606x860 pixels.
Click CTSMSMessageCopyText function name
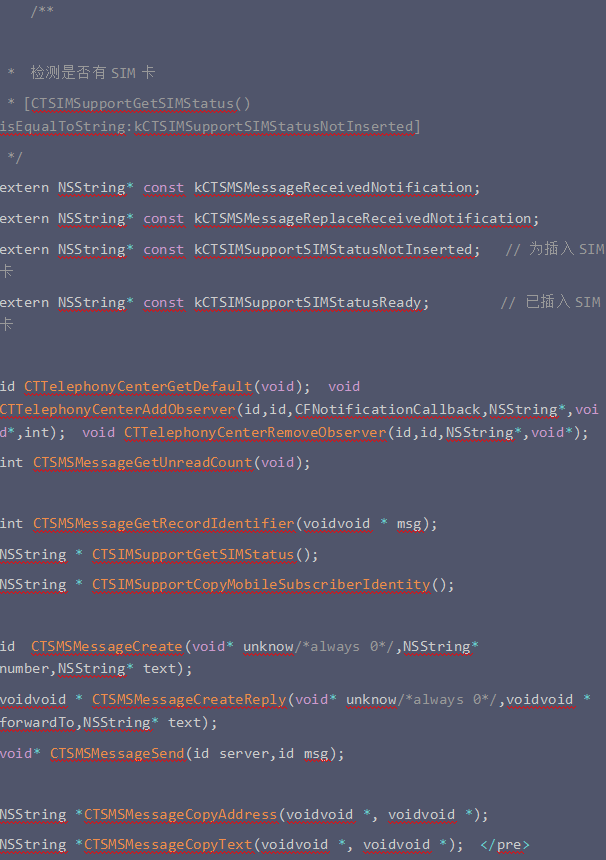point(168,845)
